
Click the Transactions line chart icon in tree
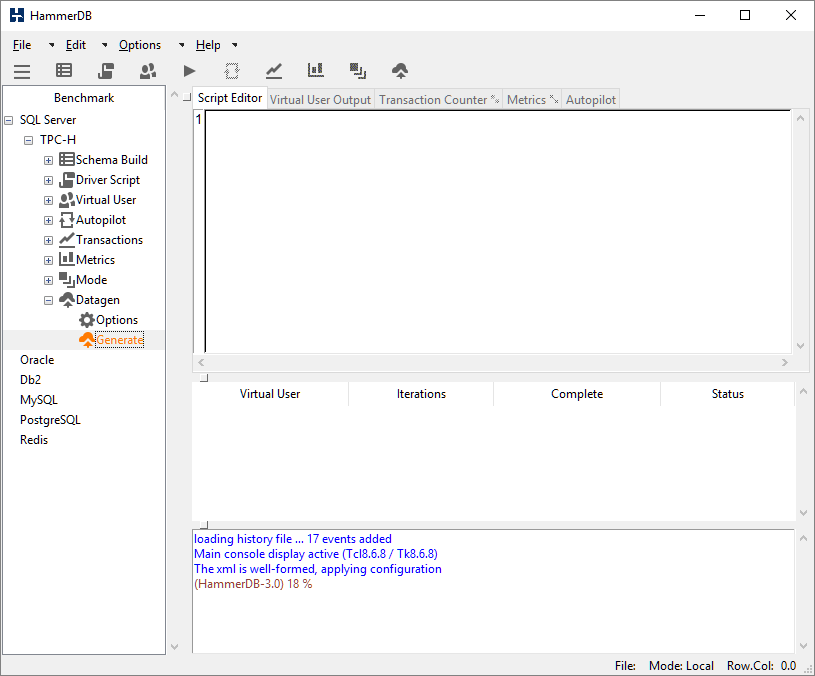(x=67, y=240)
